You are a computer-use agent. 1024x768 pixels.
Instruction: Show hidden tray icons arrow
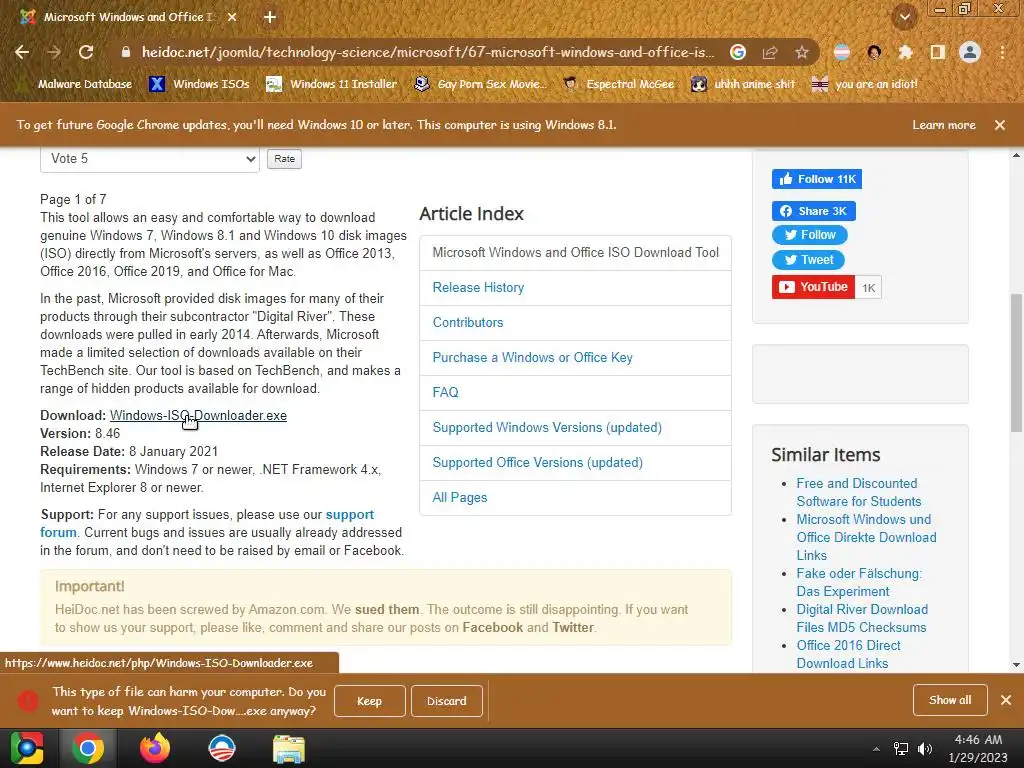pyautogui.click(x=876, y=749)
